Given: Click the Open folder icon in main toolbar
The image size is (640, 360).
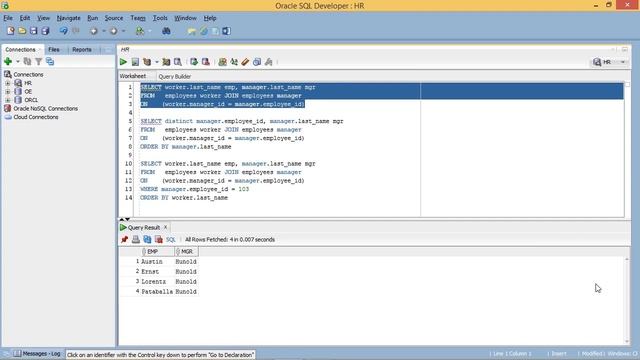Looking at the screenshot, I should click(22, 31).
